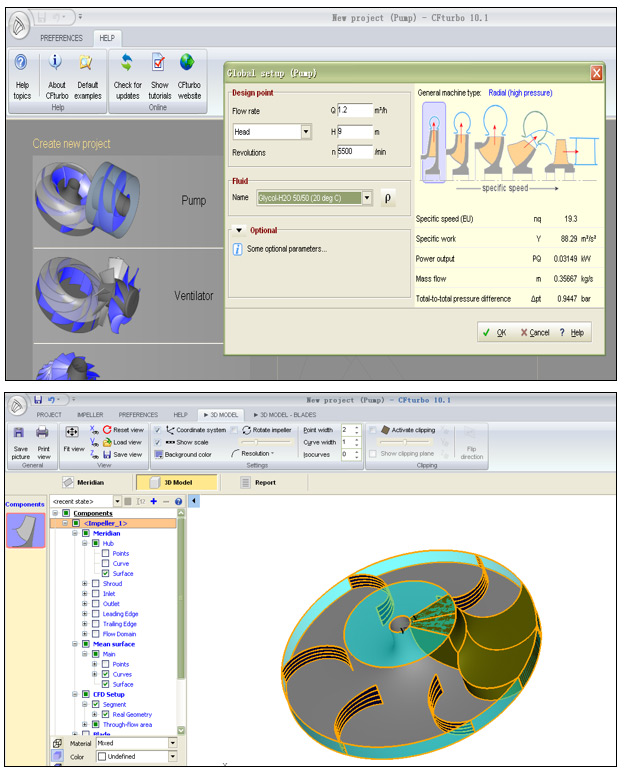Open Material dropdown

point(173,743)
